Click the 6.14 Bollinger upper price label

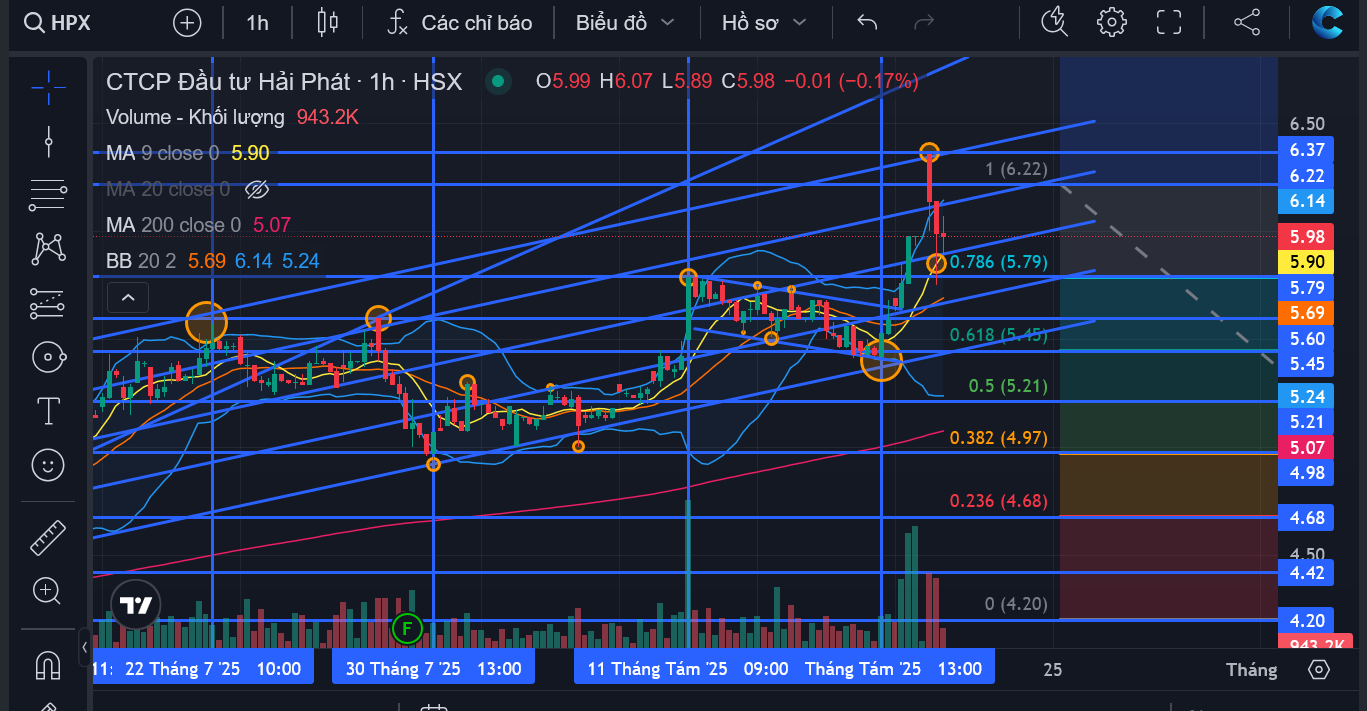point(1306,201)
